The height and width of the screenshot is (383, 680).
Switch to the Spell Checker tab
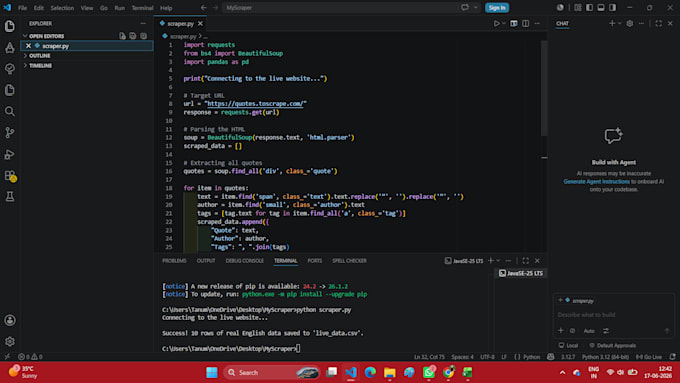click(x=350, y=261)
